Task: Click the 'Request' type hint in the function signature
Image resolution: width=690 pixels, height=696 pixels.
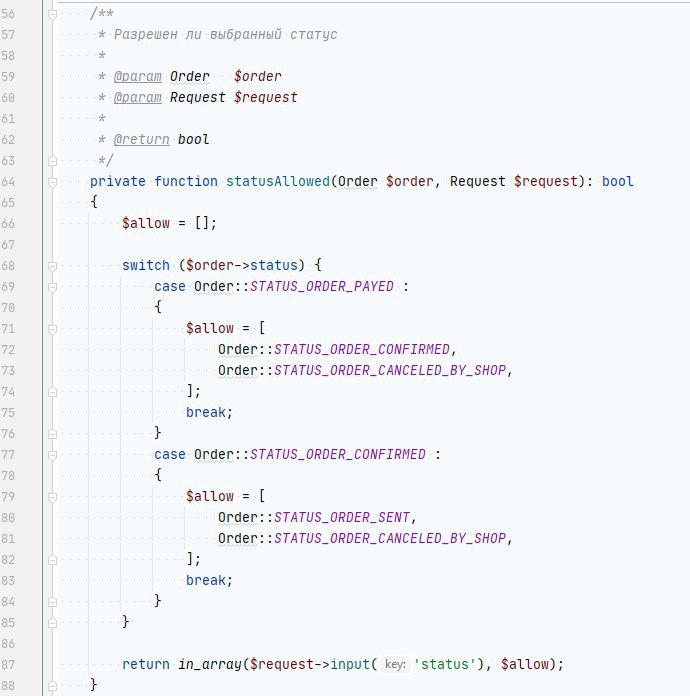Action: pos(477,182)
